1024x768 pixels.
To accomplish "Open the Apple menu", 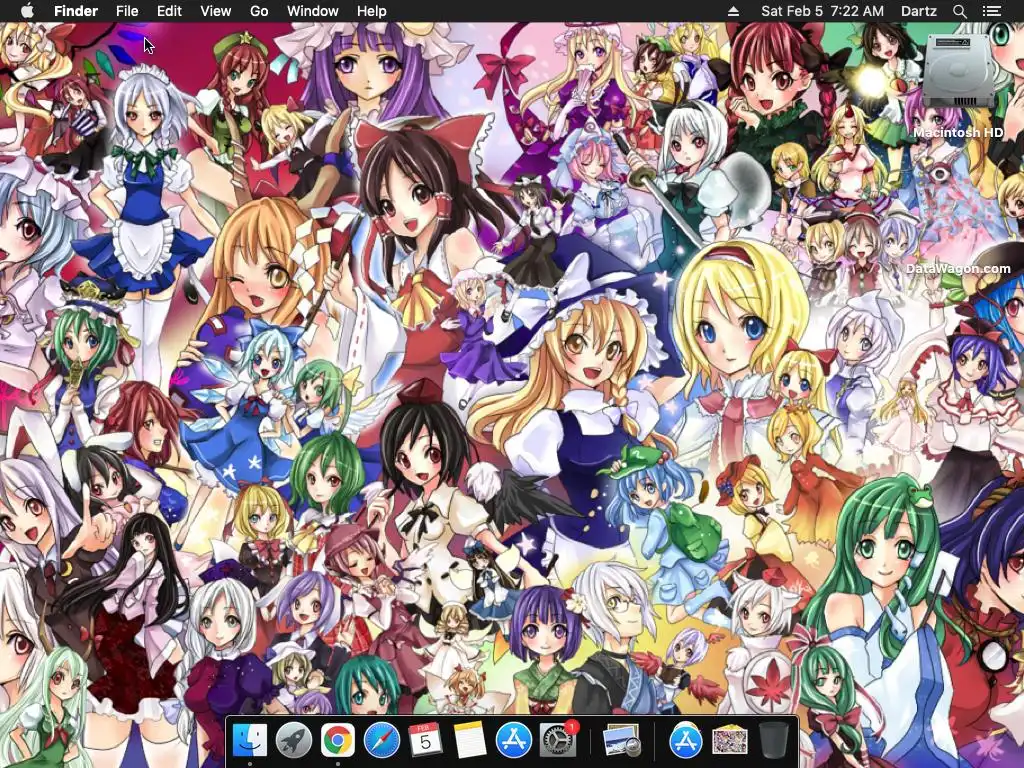I will coord(27,11).
